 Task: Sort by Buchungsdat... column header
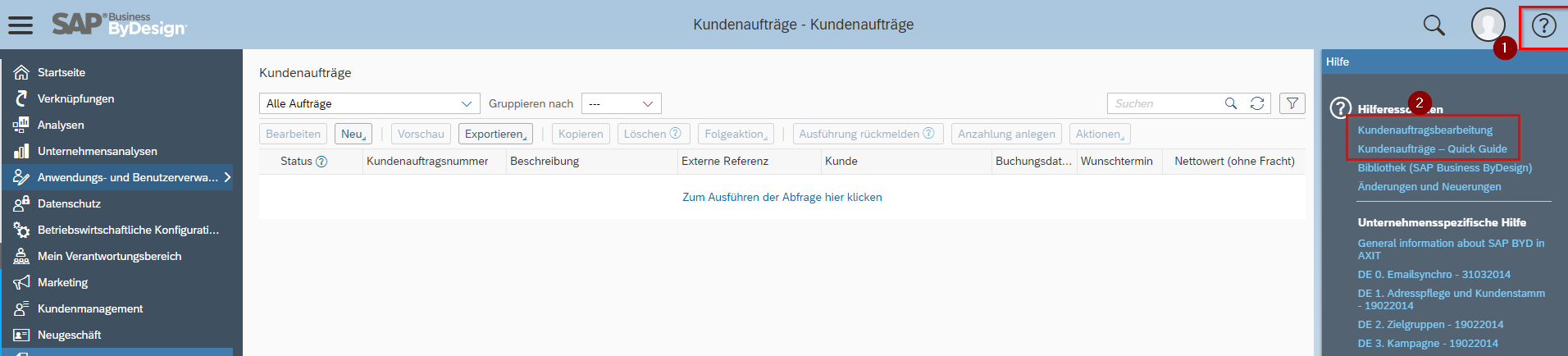1033,161
